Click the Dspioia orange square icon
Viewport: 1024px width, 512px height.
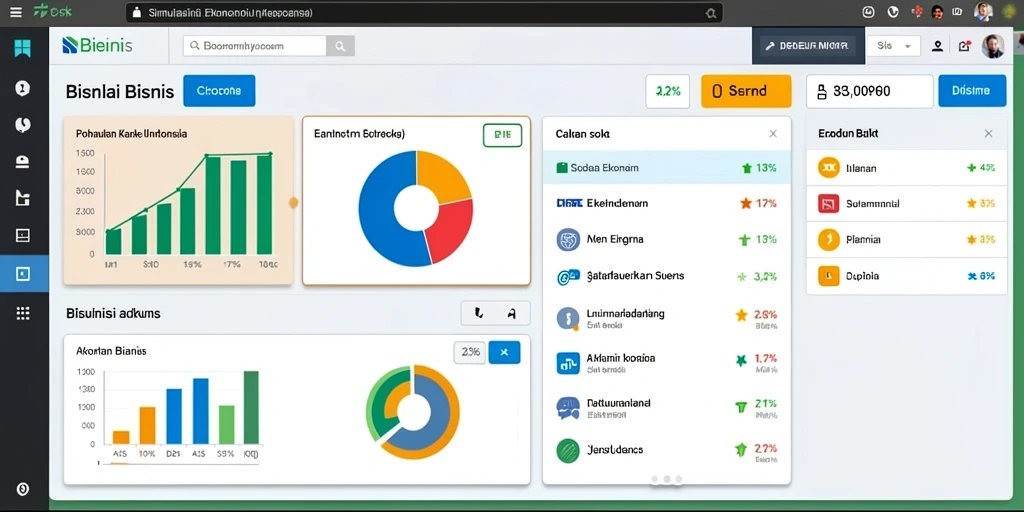pos(828,276)
